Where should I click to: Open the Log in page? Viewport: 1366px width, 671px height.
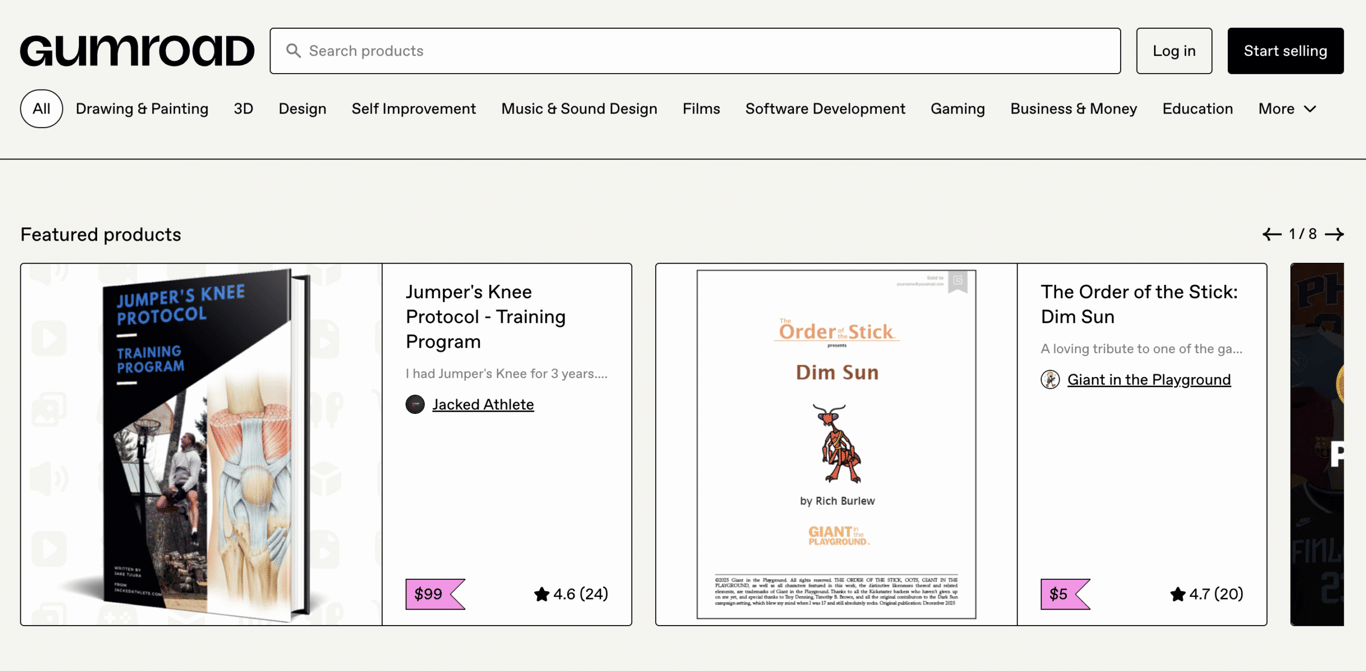click(x=1174, y=50)
